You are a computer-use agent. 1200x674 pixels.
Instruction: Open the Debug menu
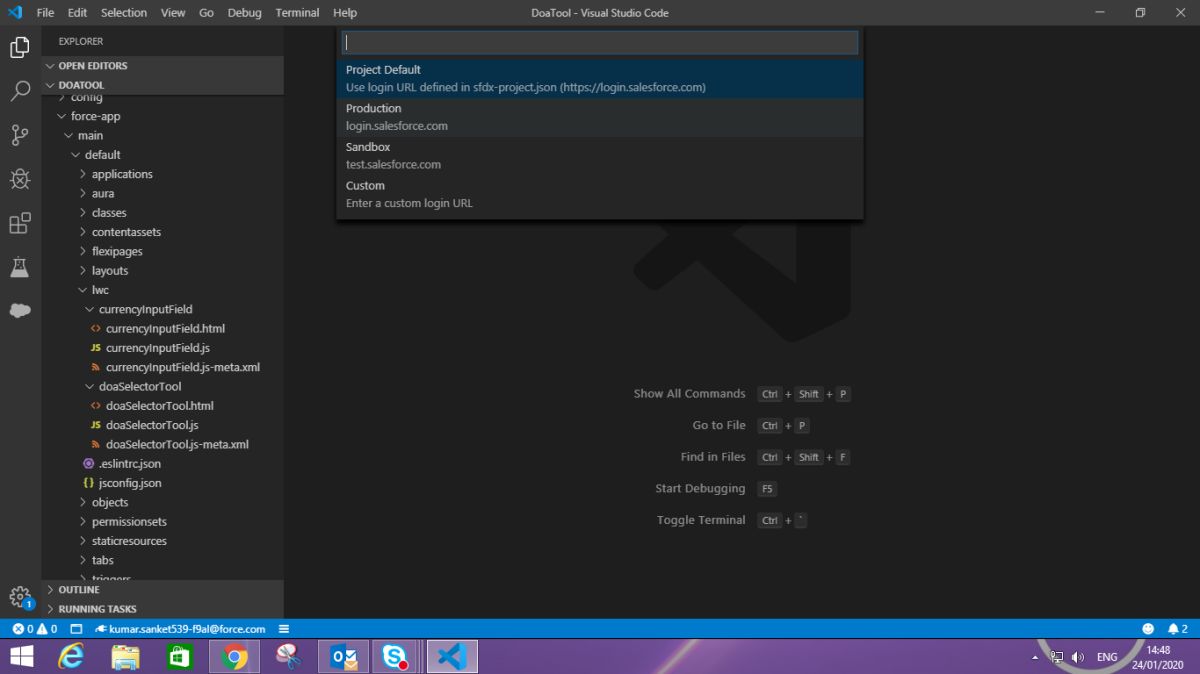(x=244, y=13)
